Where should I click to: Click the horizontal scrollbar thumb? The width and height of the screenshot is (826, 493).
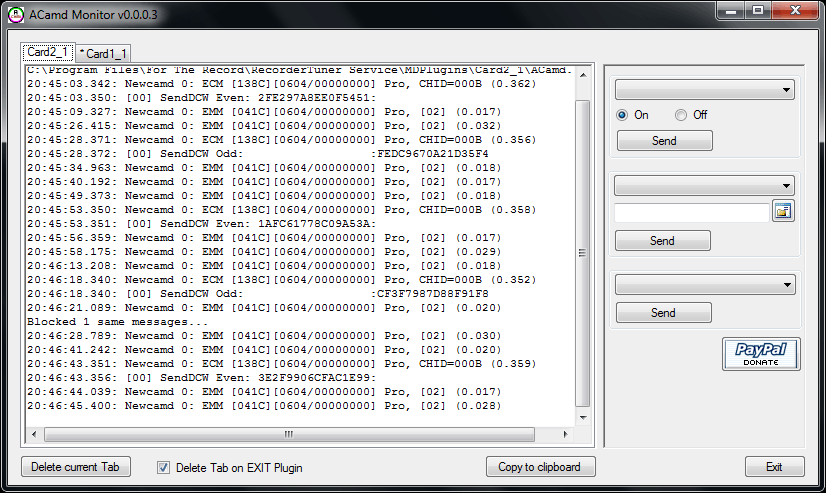click(289, 435)
